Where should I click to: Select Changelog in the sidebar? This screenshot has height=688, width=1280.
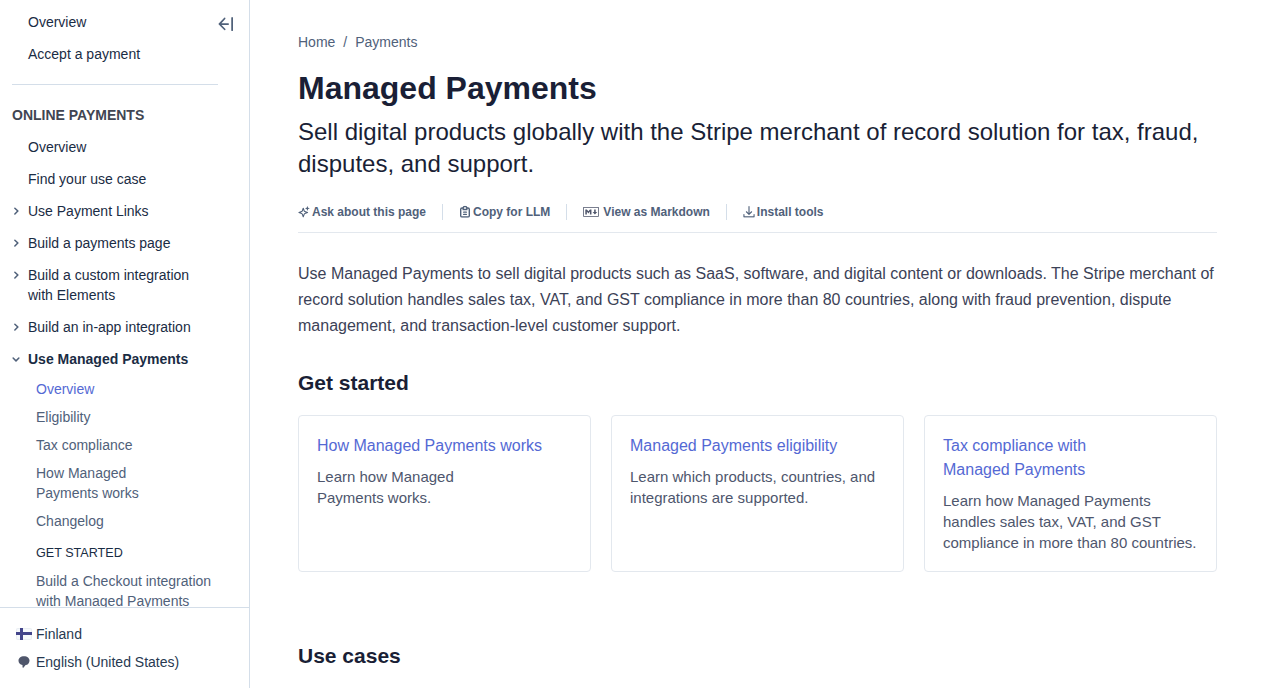click(70, 521)
